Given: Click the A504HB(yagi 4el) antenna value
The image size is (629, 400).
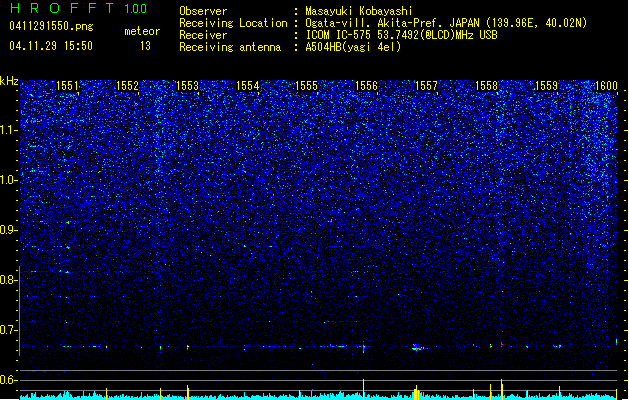Looking at the screenshot, I should 353,47.
